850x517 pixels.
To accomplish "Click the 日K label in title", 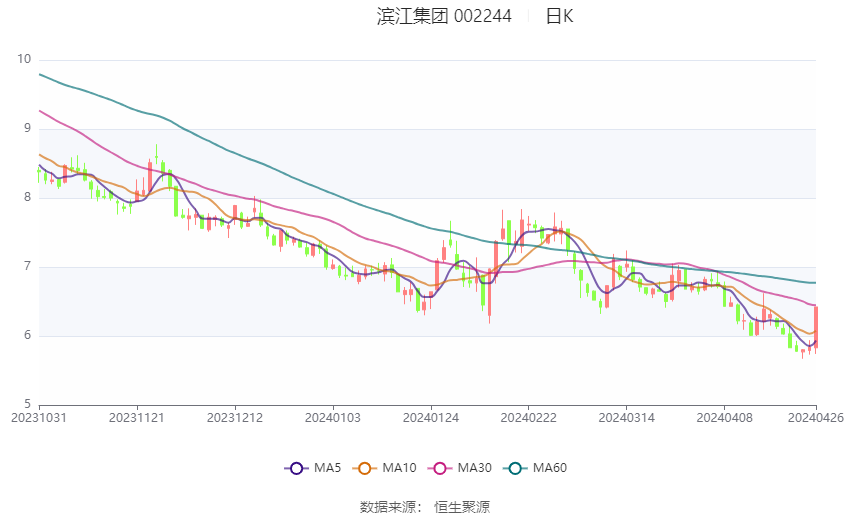I will (x=559, y=16).
